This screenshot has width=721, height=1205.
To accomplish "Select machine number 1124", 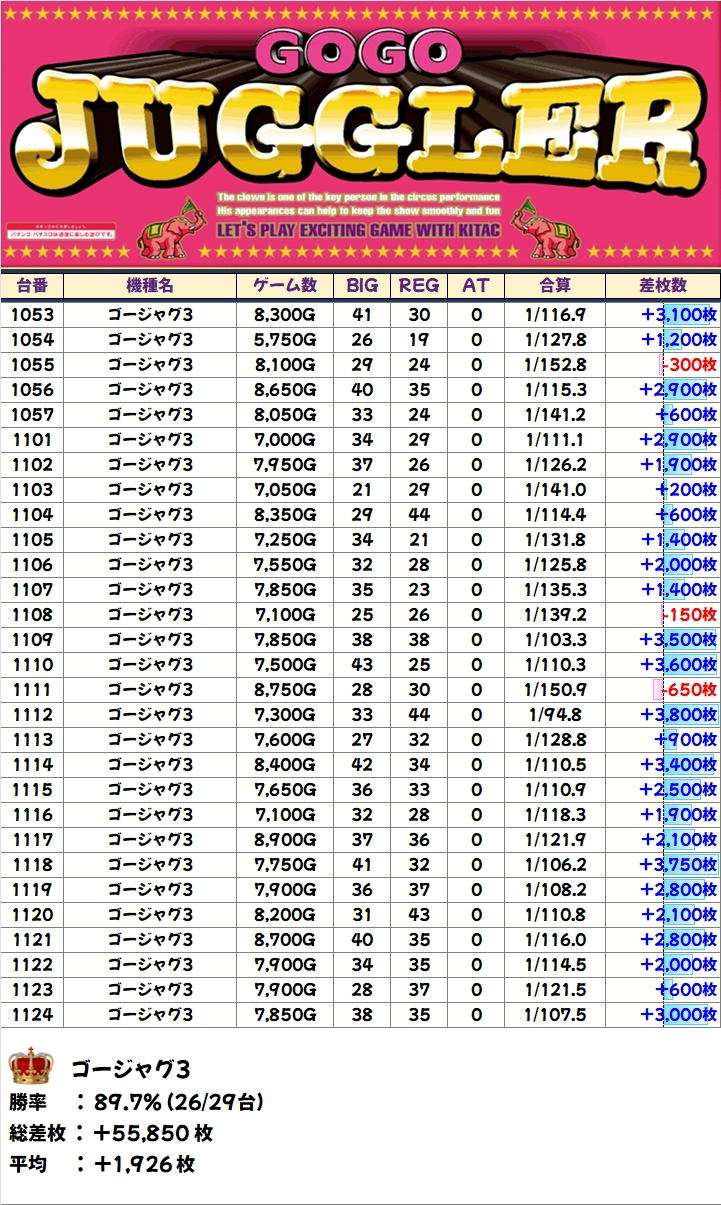I will [x=32, y=1015].
